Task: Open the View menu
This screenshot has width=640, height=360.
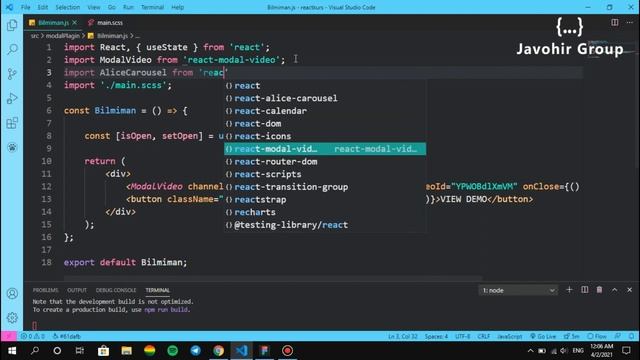Action: 93,7
